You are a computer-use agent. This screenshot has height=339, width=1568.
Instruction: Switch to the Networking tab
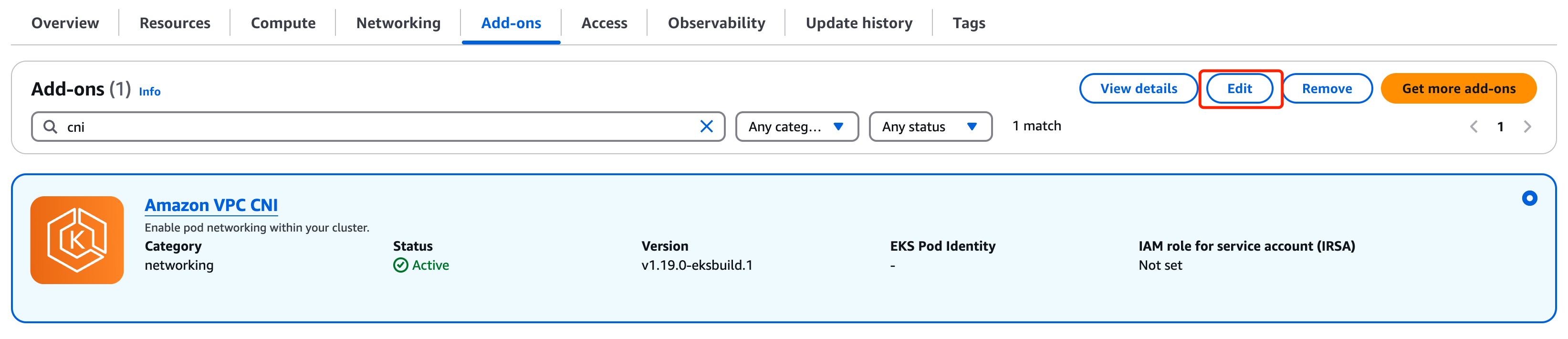pos(398,23)
